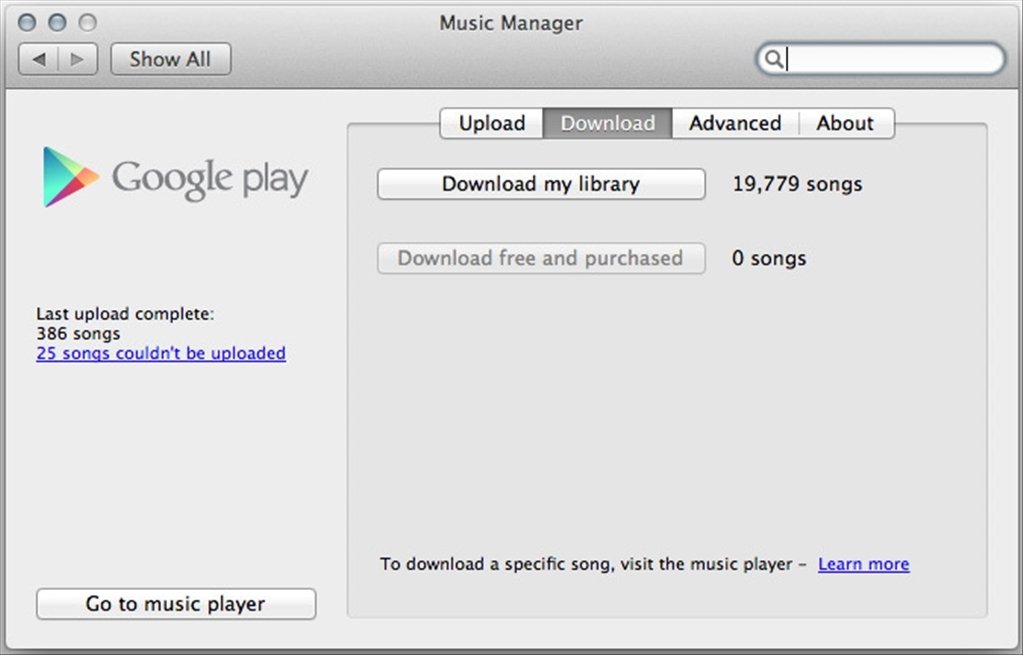
Task: Minimize the Music Manager window
Action: (x=57, y=23)
